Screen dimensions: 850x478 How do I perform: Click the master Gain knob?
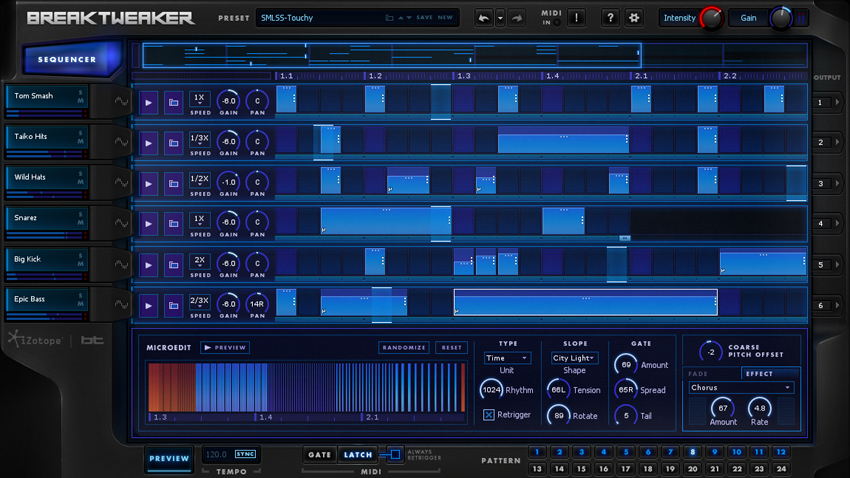(781, 18)
